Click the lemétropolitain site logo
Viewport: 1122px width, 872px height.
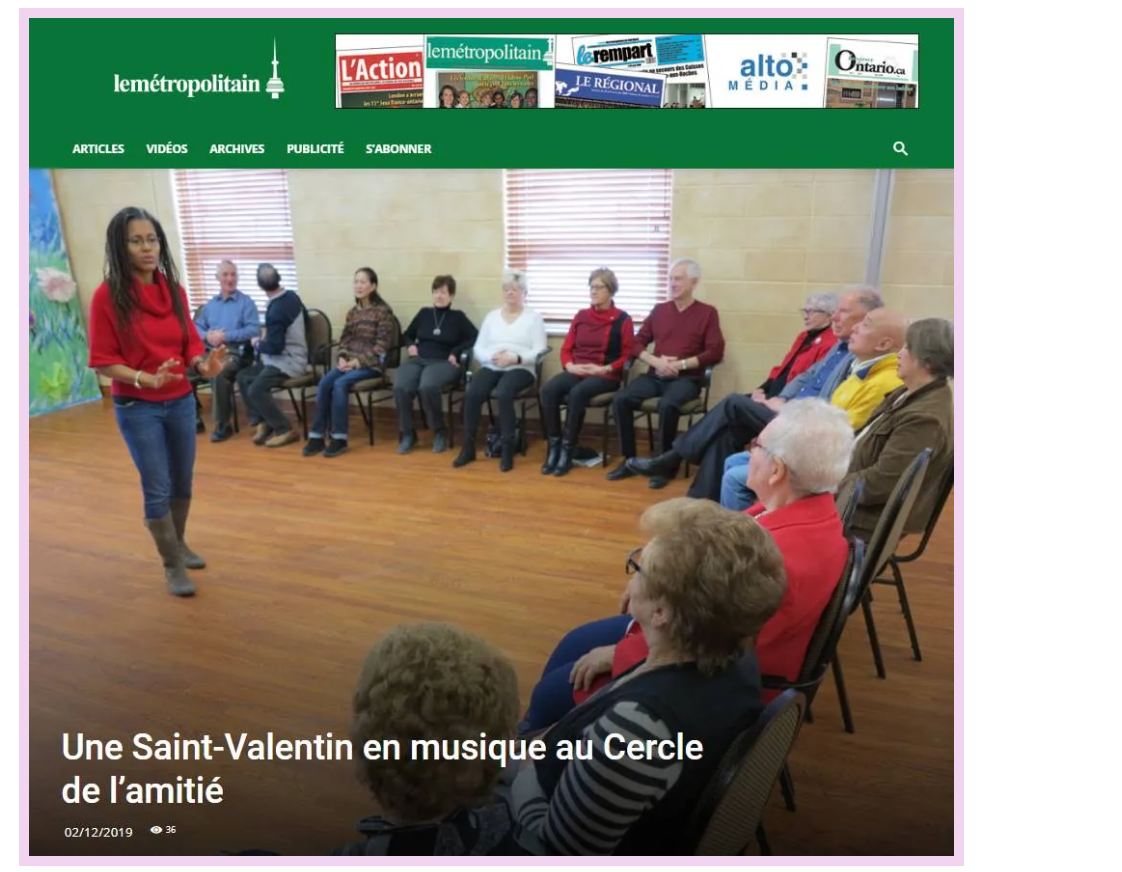199,72
